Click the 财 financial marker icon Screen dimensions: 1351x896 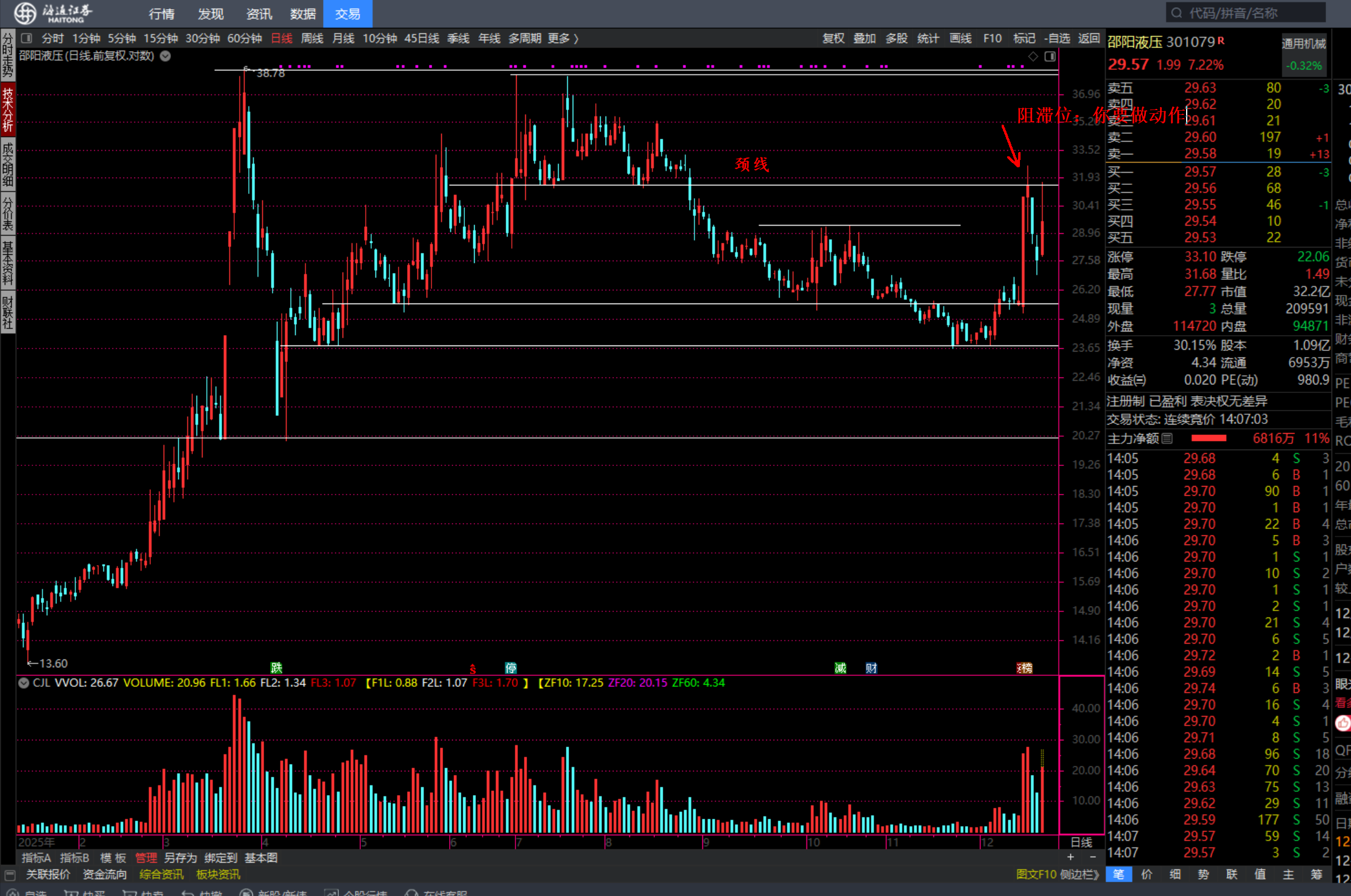point(871,668)
